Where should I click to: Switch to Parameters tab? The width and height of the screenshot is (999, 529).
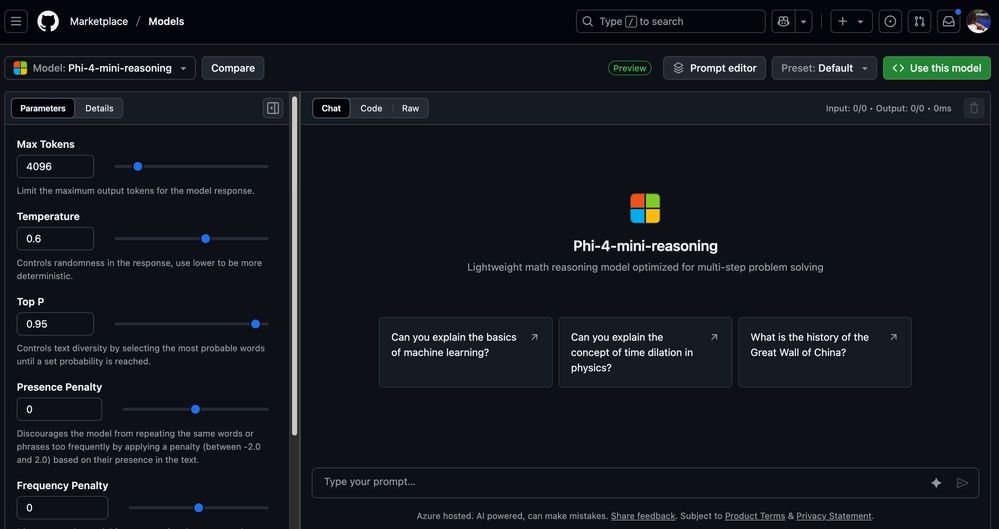tap(43, 108)
